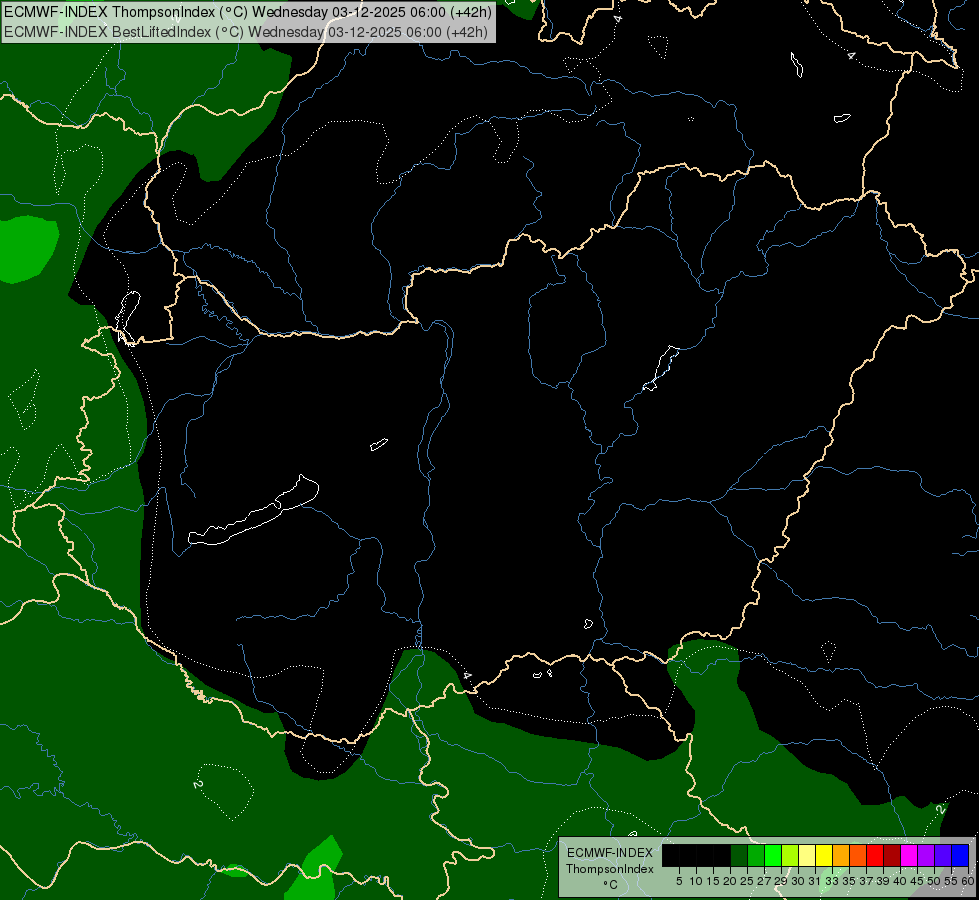Click the legend tick value 33
This screenshot has height=900, width=979.
click(x=832, y=881)
